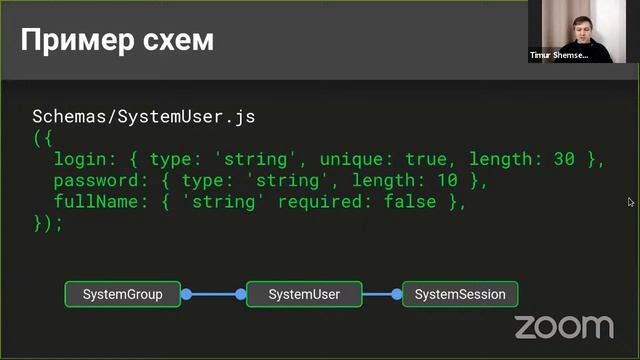Click the line between SystemUser and SystemSession

pos(377,294)
